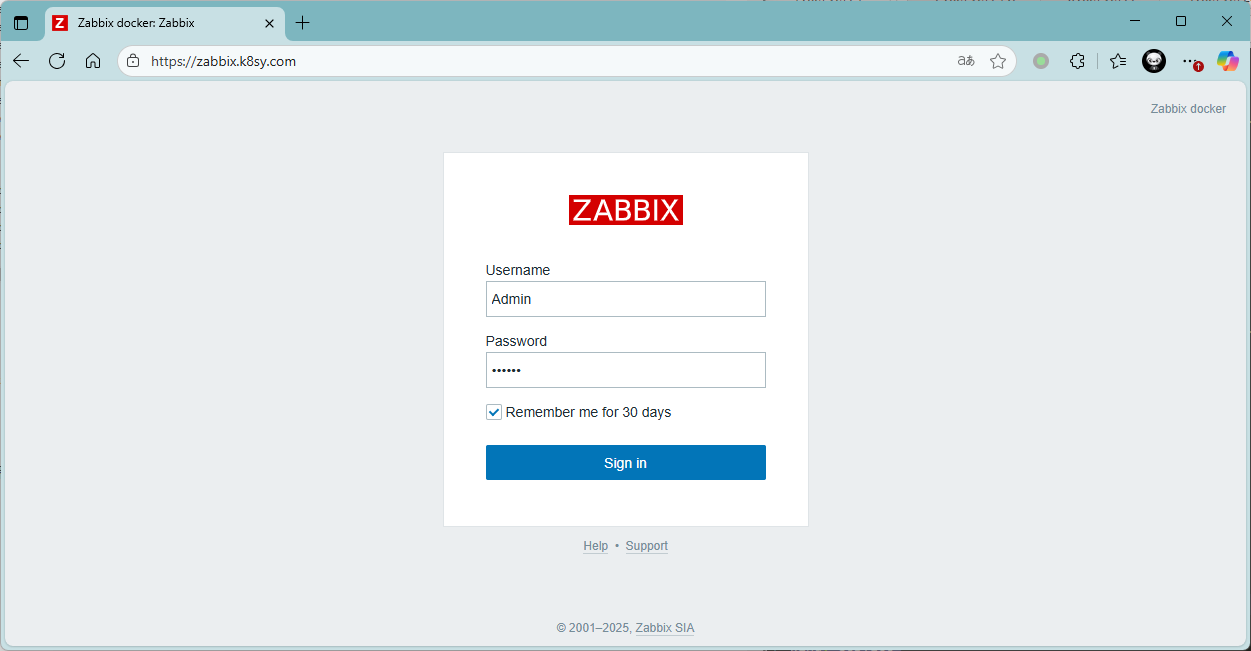Select the Zabbix docker tab

coord(150,22)
